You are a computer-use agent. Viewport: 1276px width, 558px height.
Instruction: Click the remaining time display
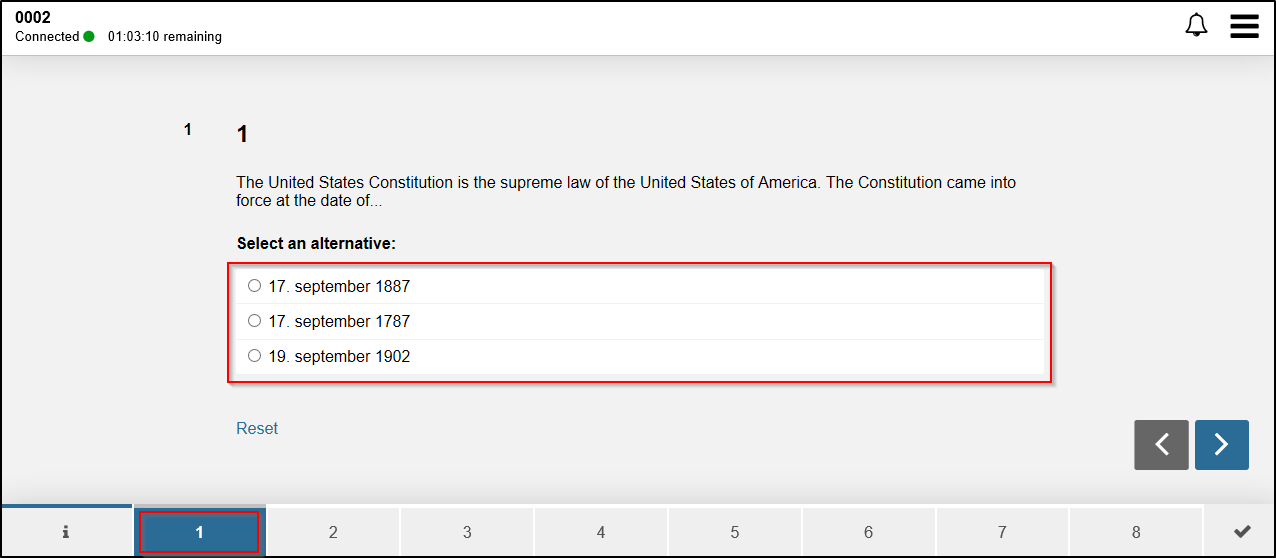point(165,37)
